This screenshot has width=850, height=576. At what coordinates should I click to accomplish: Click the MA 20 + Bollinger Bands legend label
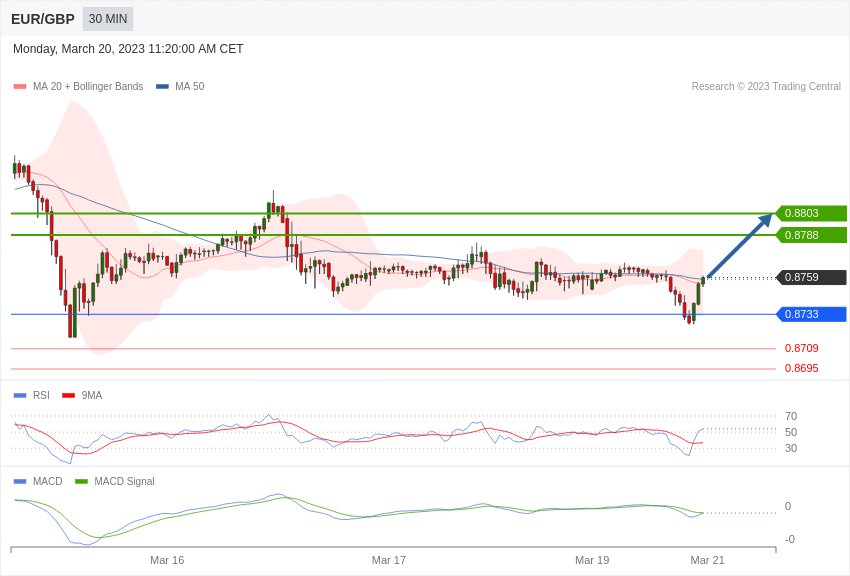click(x=88, y=86)
